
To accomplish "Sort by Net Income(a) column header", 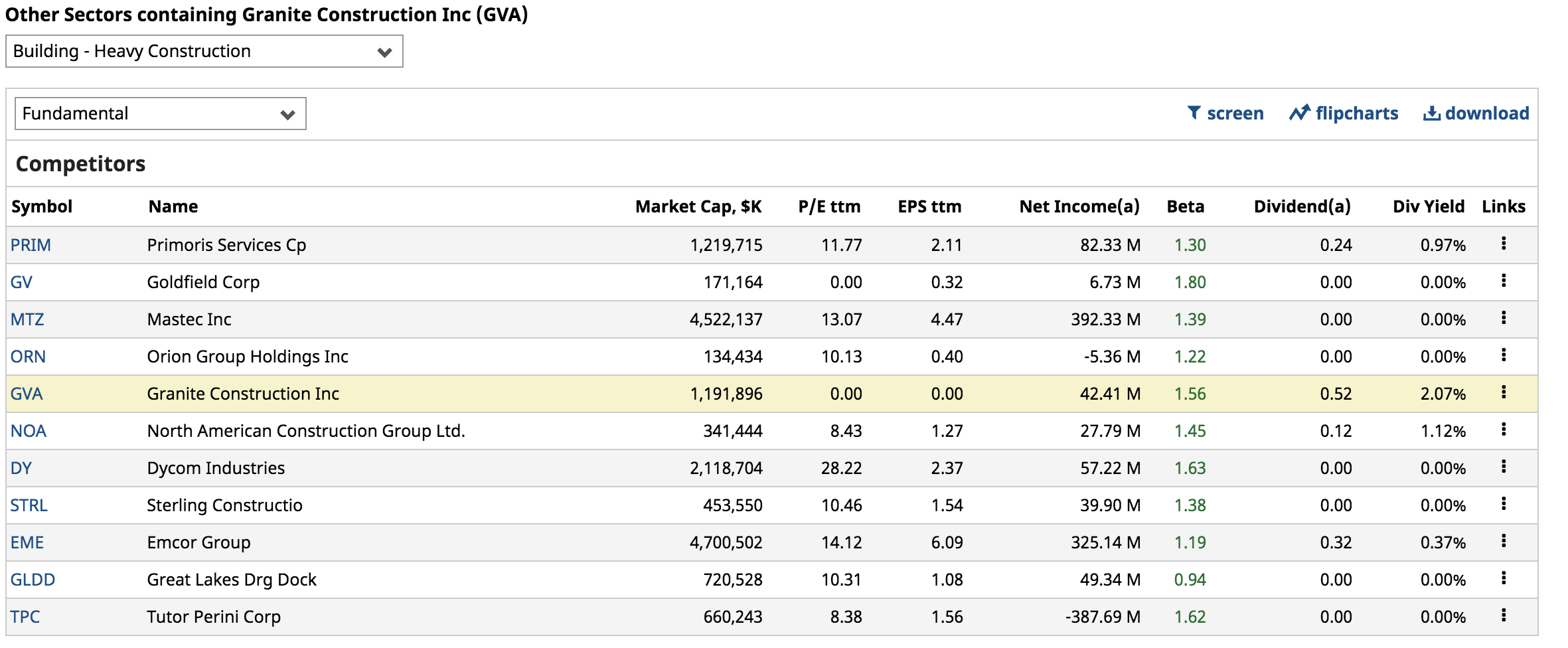I will pos(1079,206).
